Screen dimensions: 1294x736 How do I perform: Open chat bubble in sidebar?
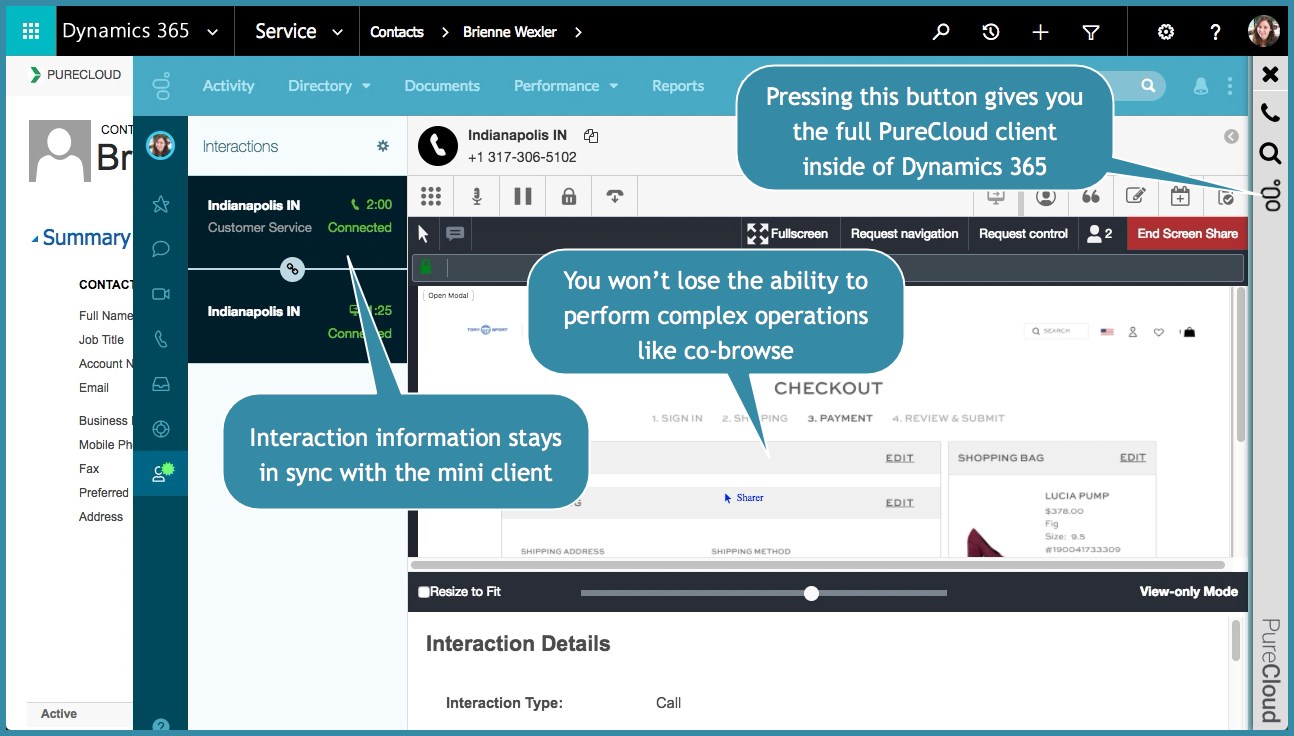click(x=160, y=249)
